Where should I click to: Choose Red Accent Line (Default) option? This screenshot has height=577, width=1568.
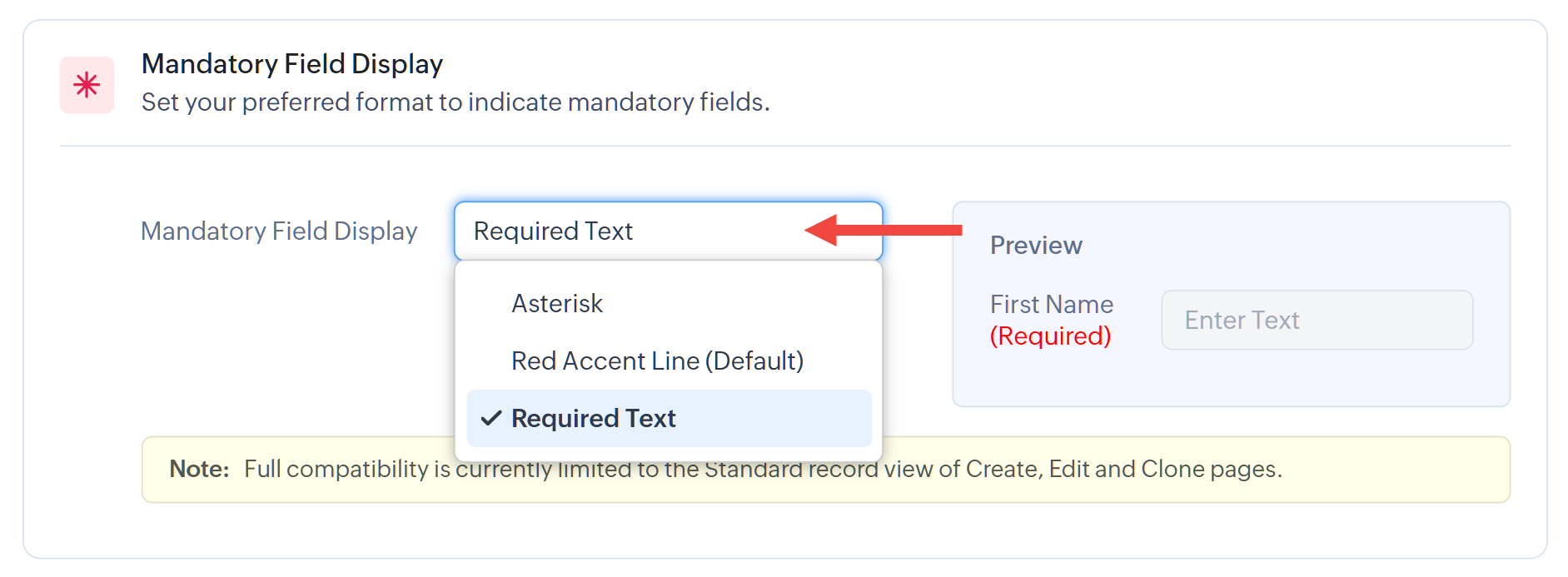pos(657,361)
